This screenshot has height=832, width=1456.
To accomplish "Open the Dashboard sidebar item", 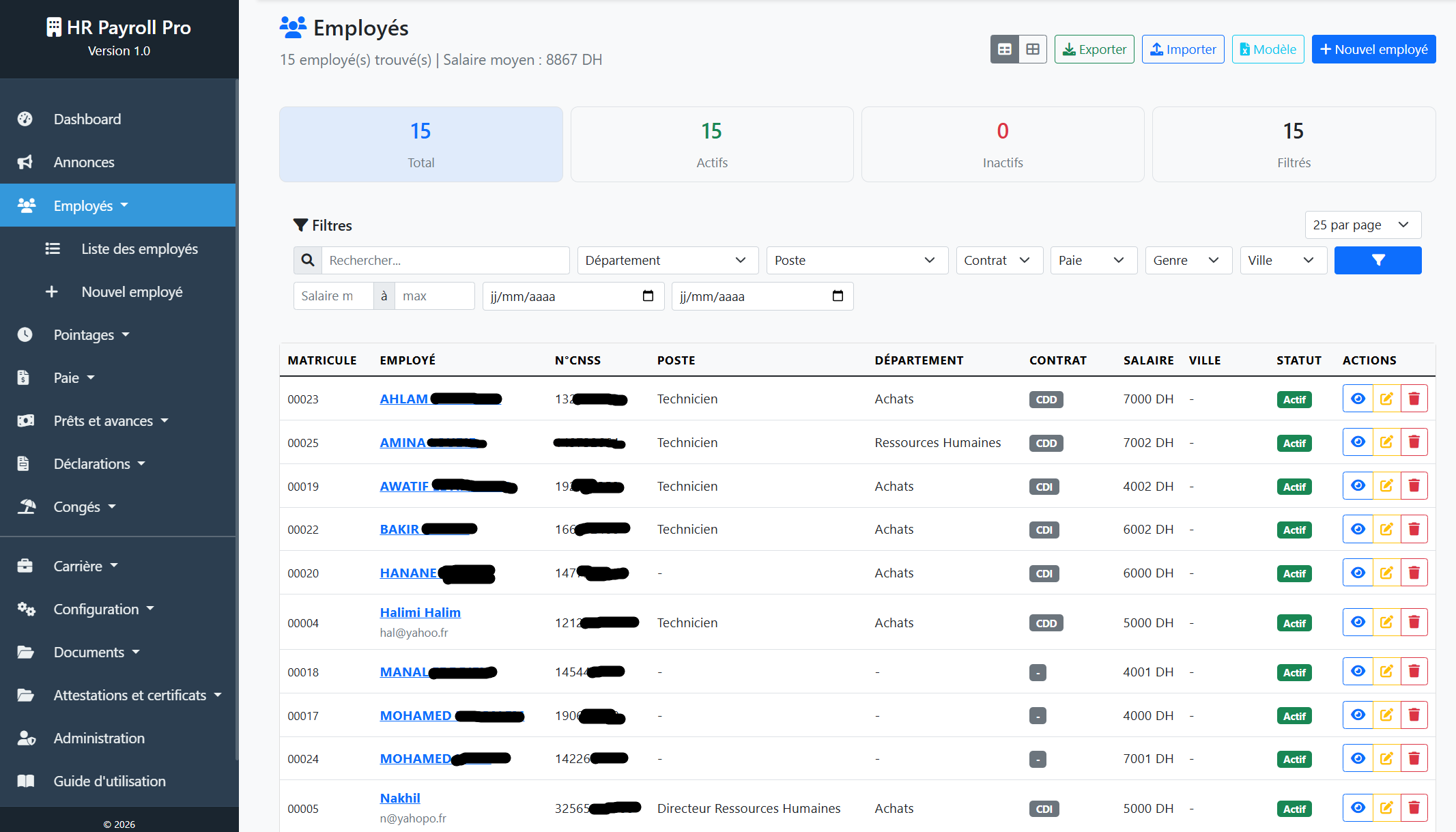I will point(117,119).
